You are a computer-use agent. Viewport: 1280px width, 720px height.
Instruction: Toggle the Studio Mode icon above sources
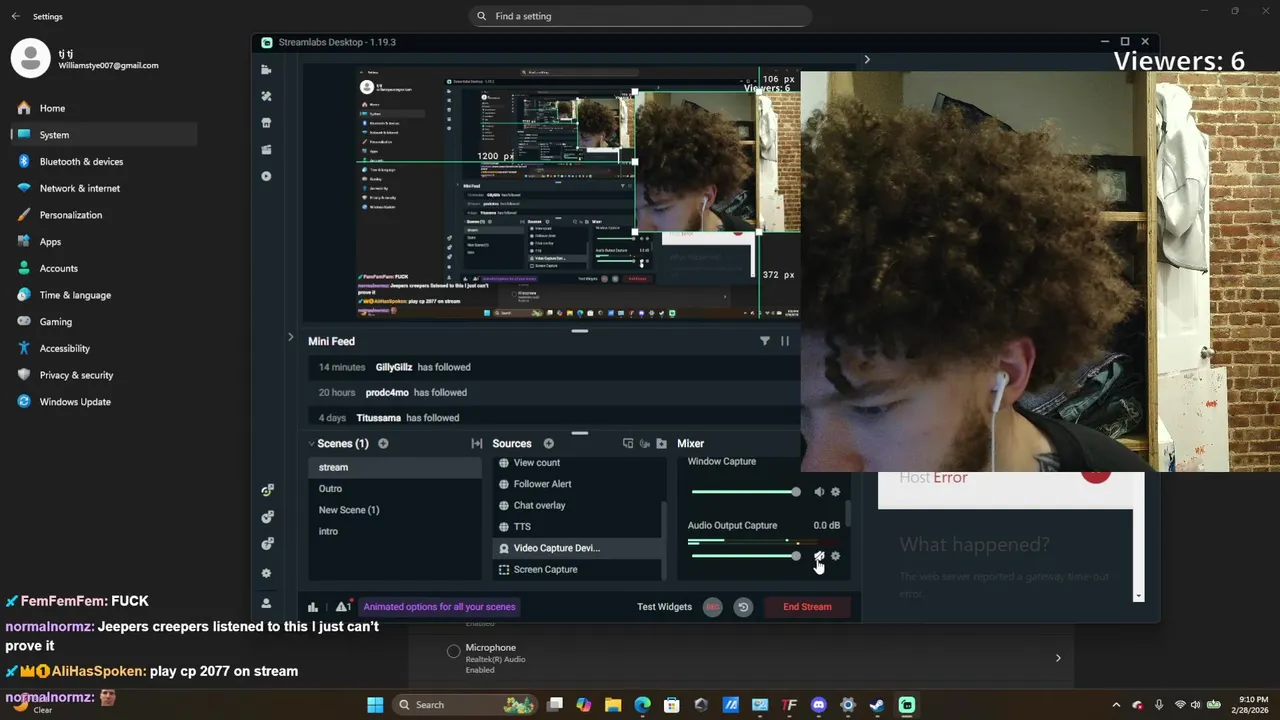pyautogui.click(x=628, y=443)
